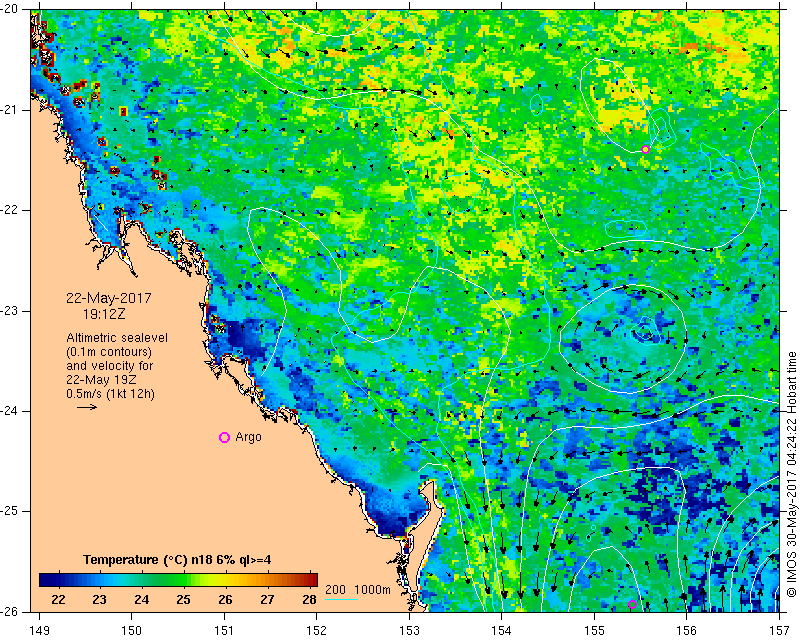Screen dimensions: 800x640
Task: Click the magenta Argo legend circle on land
Action: point(224,437)
